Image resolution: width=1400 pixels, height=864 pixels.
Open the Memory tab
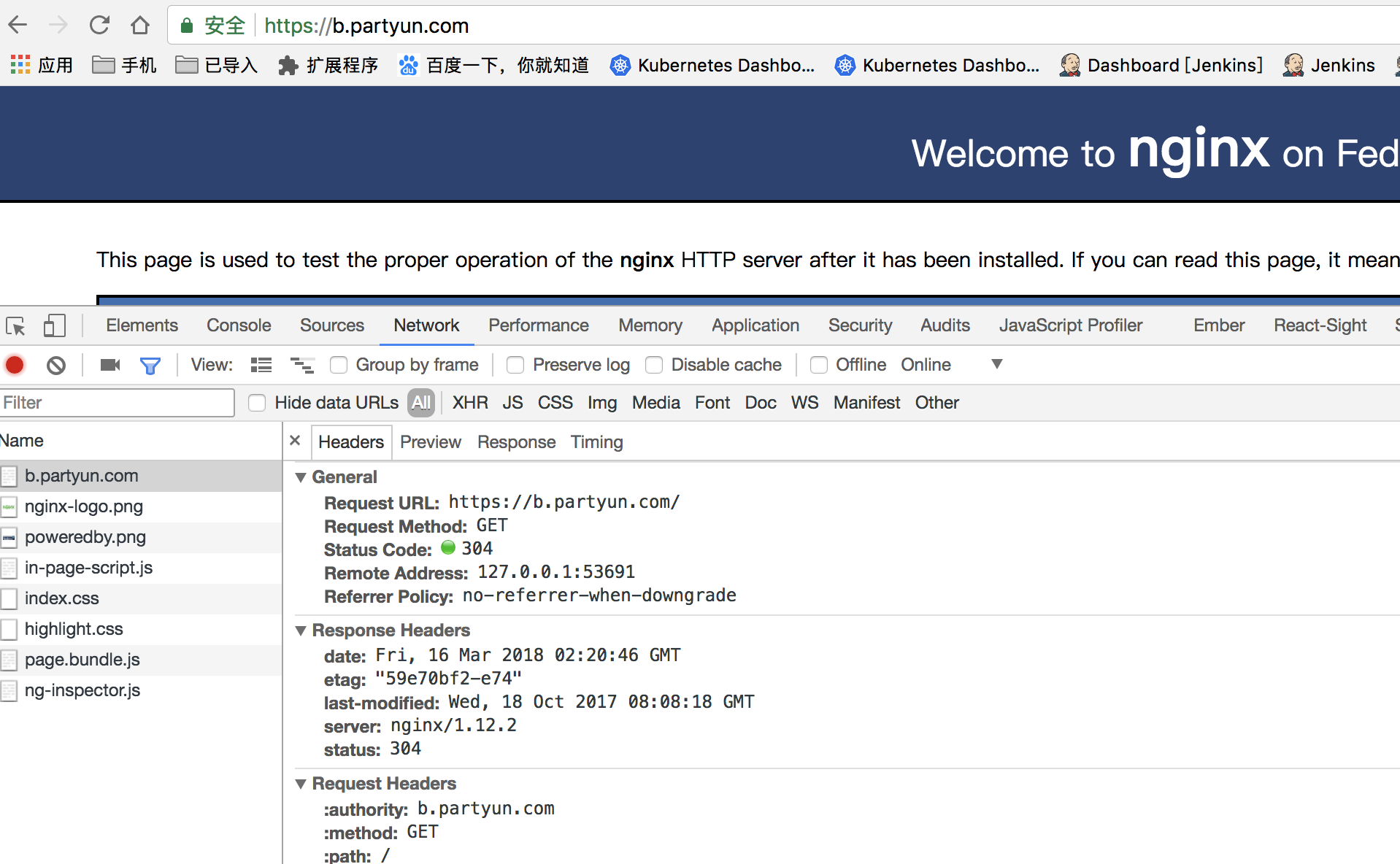coord(650,325)
